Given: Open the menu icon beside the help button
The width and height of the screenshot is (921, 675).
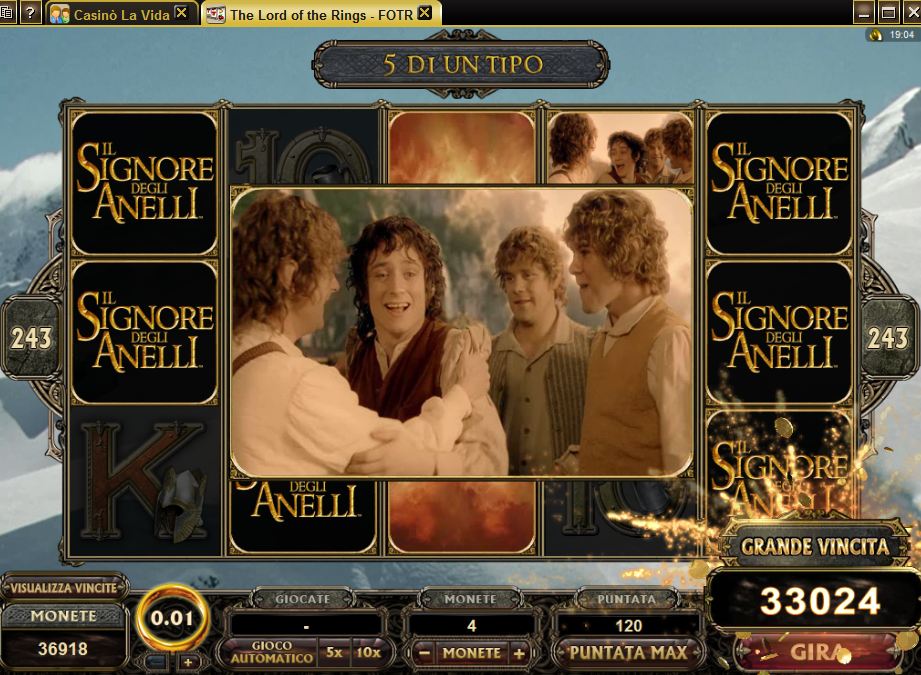Looking at the screenshot, I should (8, 12).
